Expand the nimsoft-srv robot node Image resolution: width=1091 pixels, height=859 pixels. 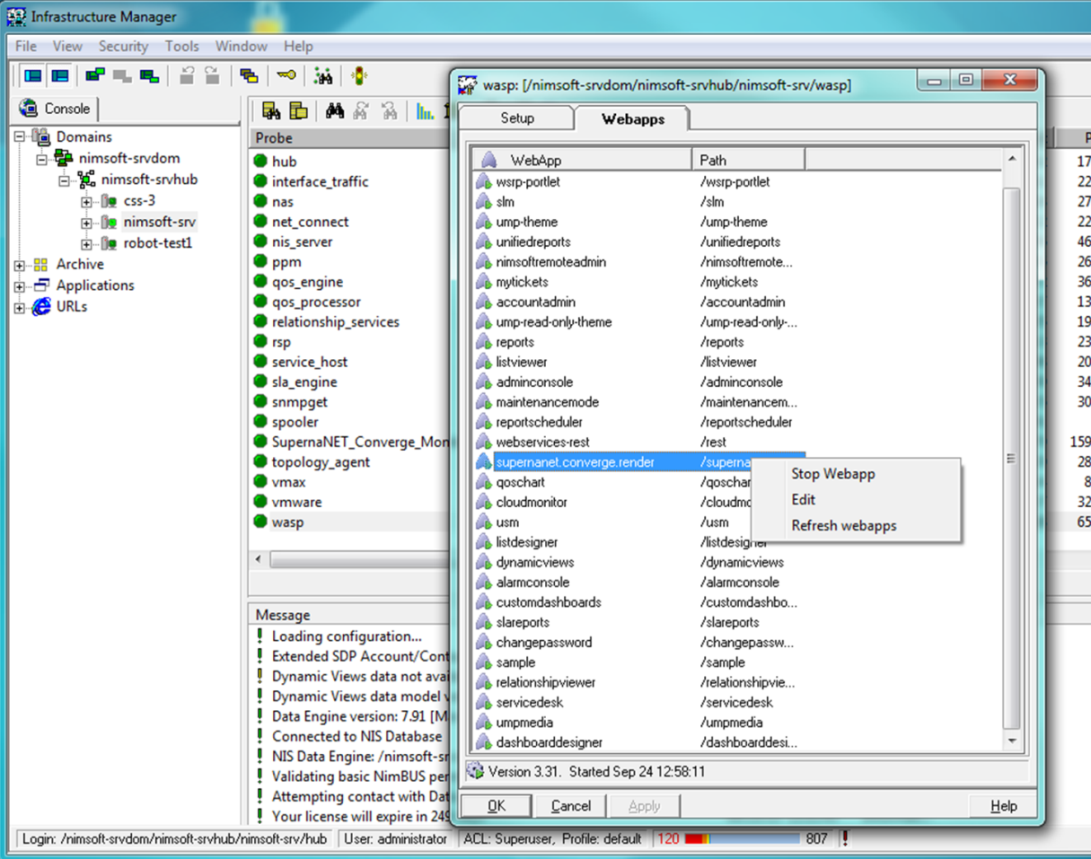click(86, 223)
